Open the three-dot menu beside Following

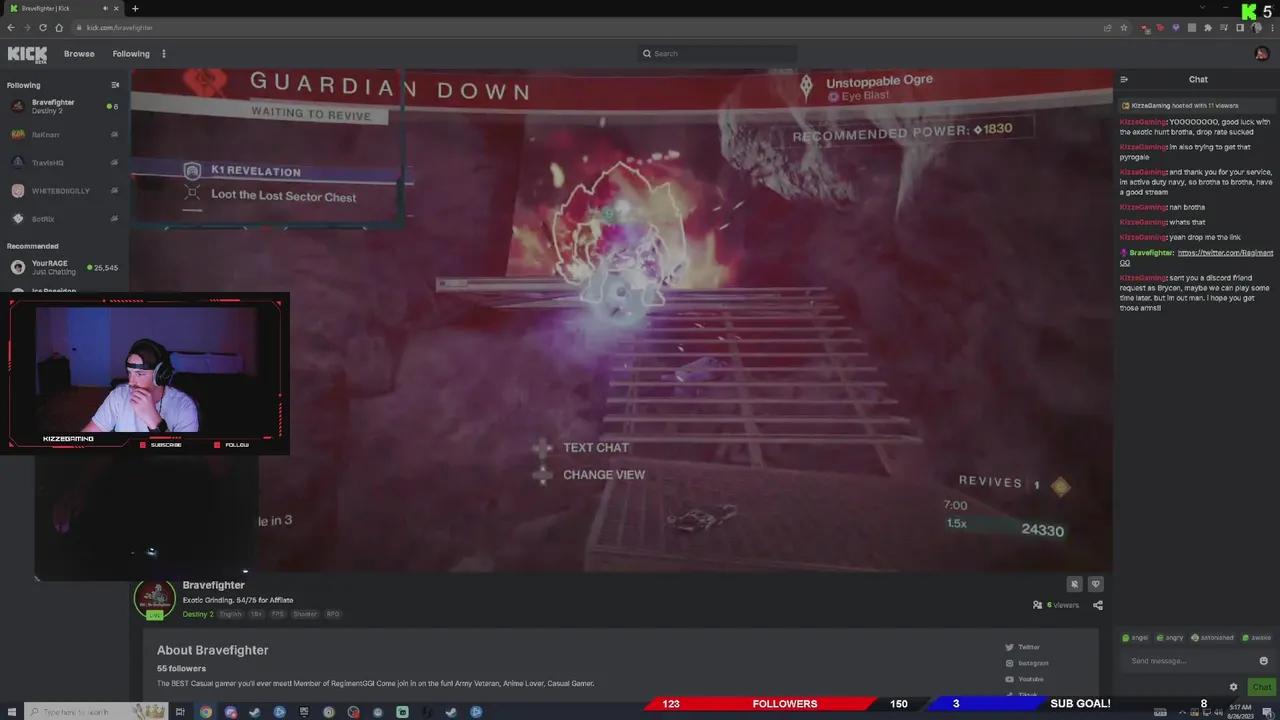(x=164, y=54)
